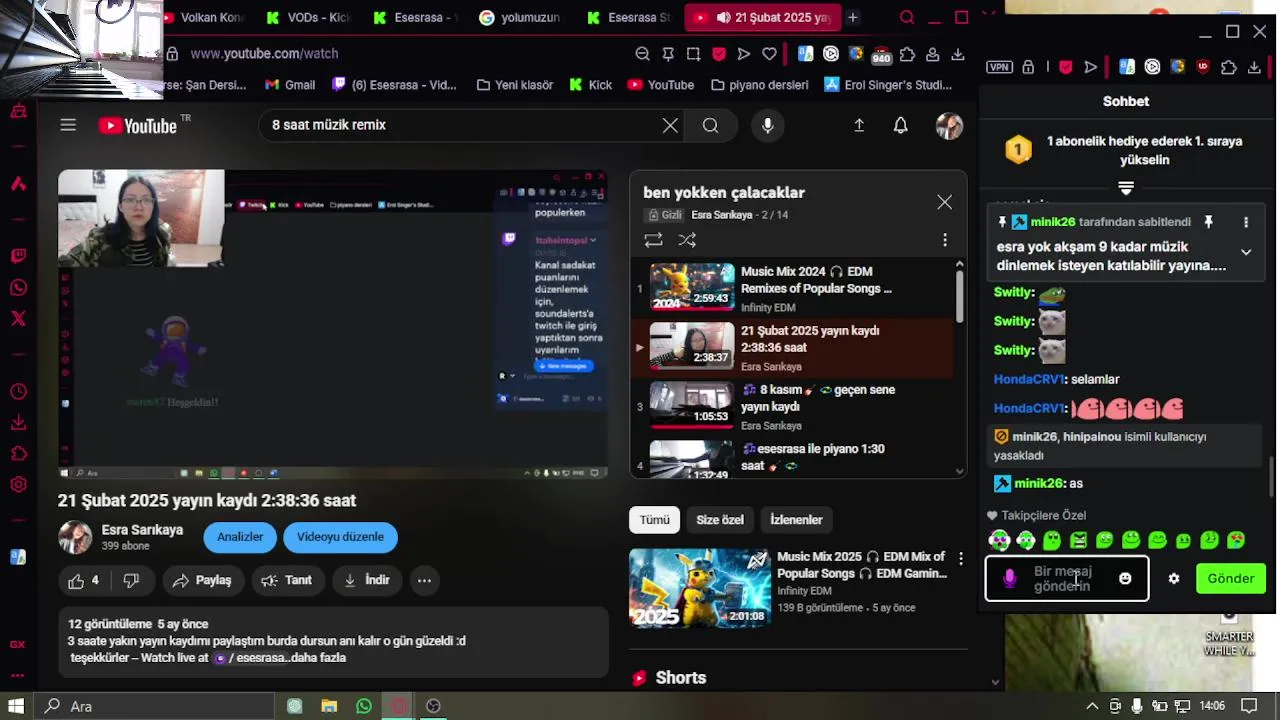Screen dimensions: 1280x720
Task: Open extensions cube in Opera sidebar
Action: click(18, 454)
